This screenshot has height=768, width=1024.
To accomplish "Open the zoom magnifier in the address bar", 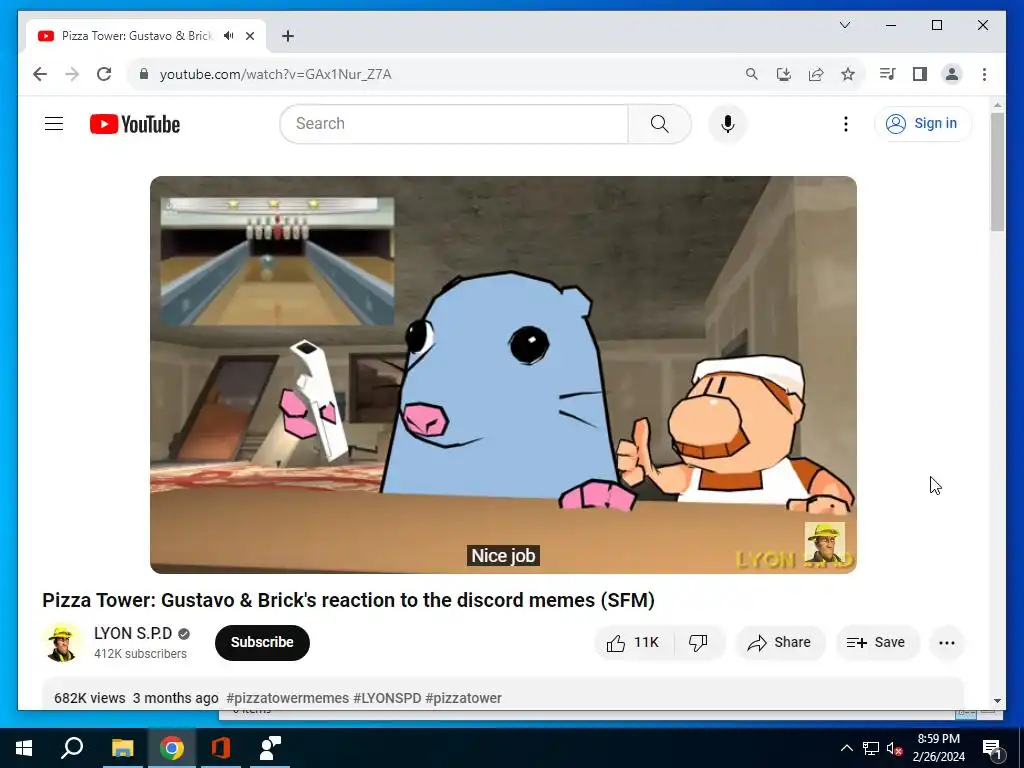I will point(752,74).
